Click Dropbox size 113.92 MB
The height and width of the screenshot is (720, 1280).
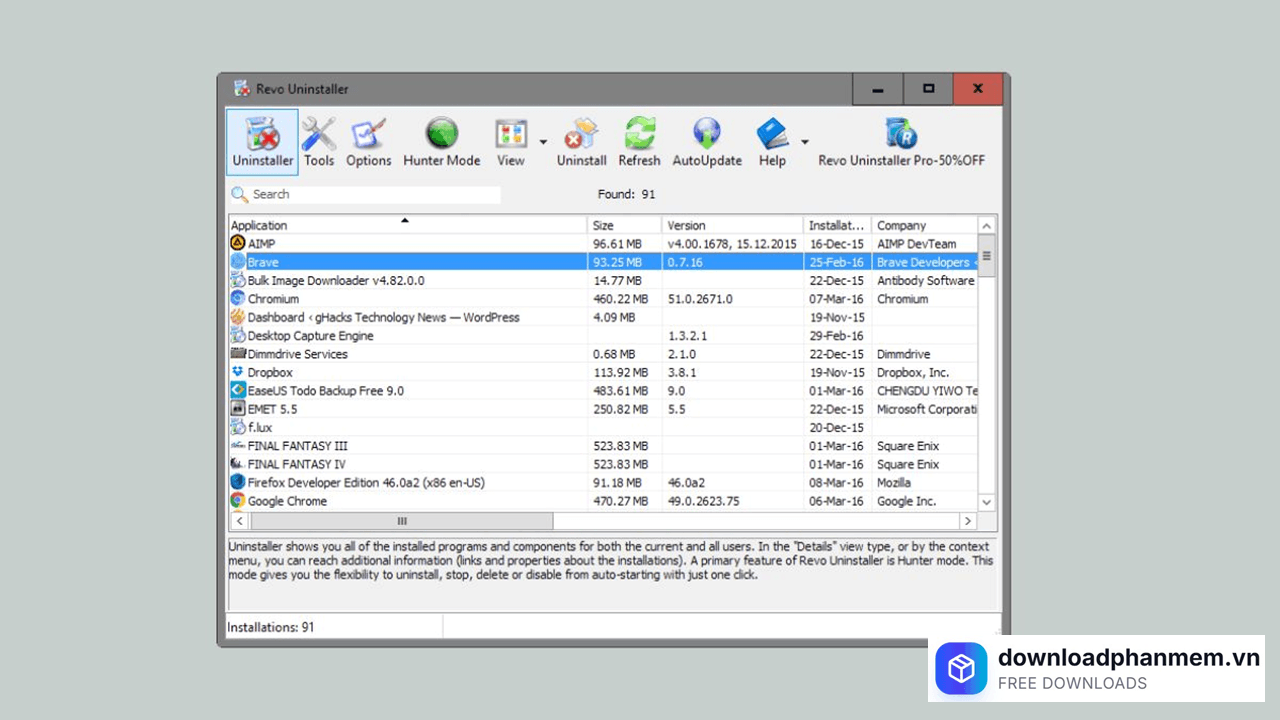(621, 372)
